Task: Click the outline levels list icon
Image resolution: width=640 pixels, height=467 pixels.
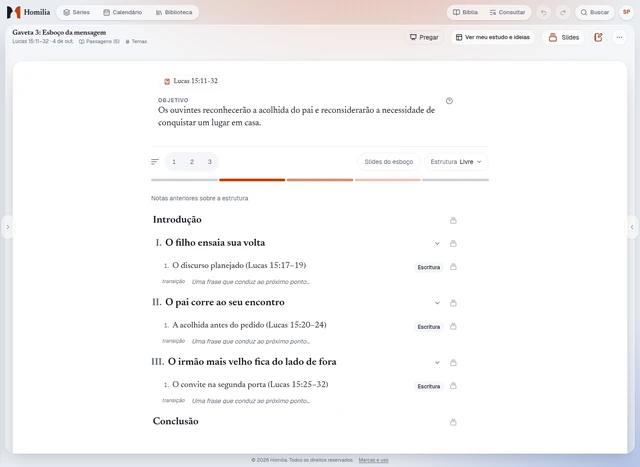Action: [x=155, y=162]
